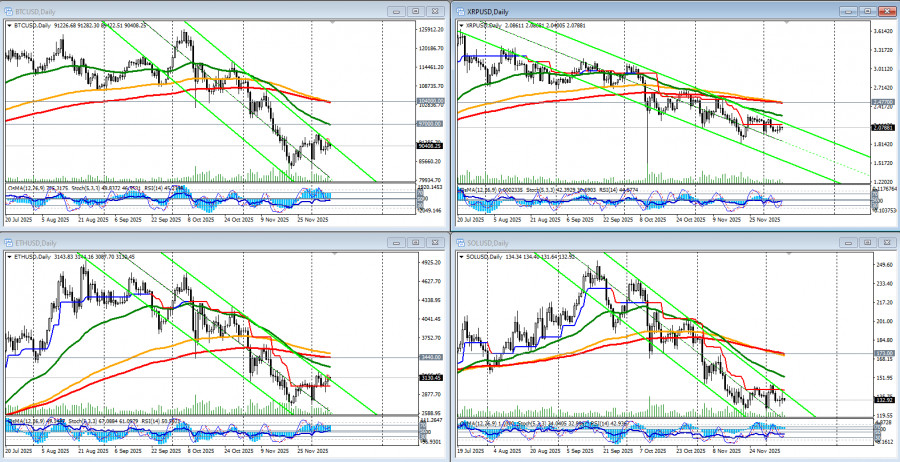The image size is (900, 462).
Task: Click the chart shift marker atop XRPUSD chart
Action: coord(784,23)
